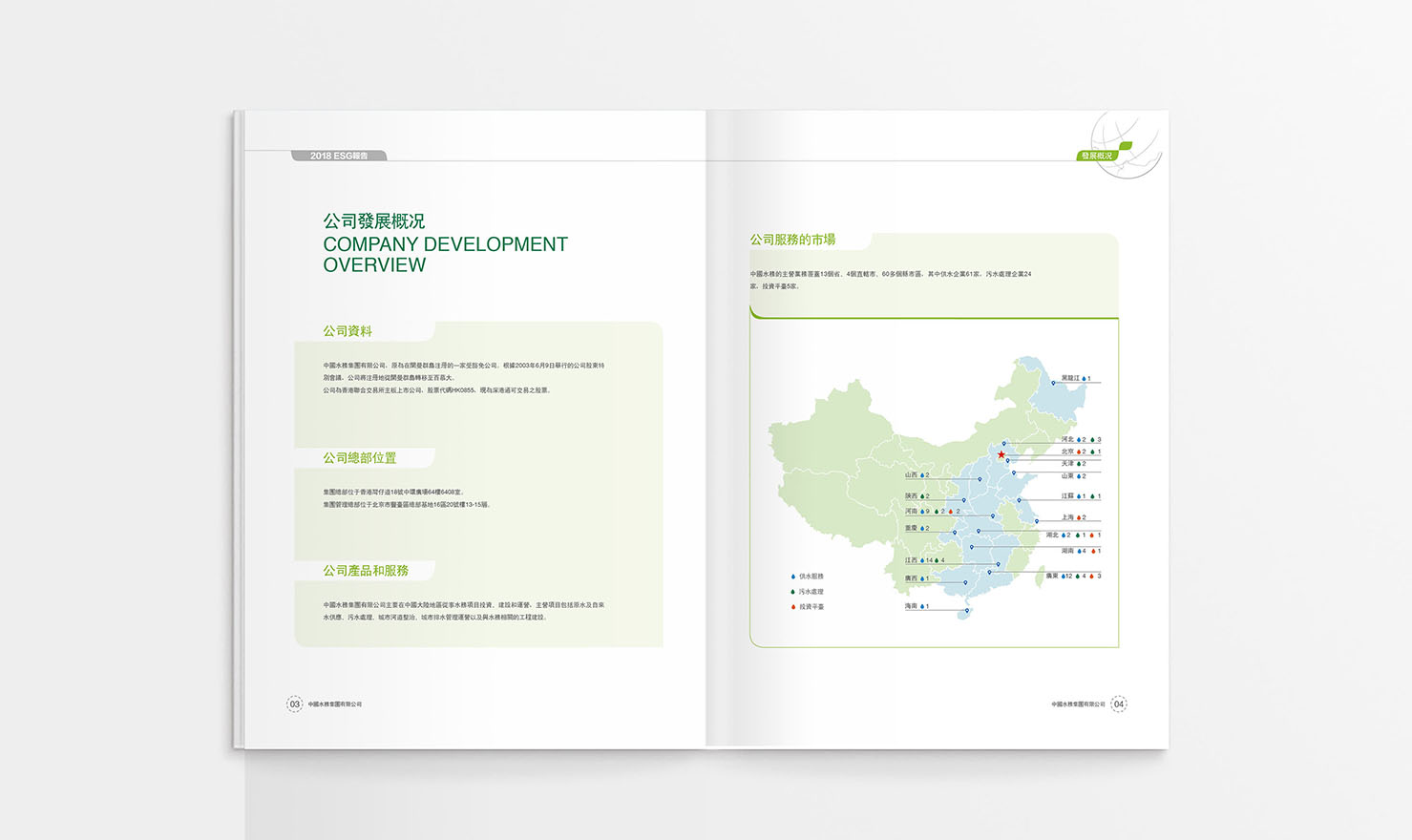Select the 公司資料 section heading

(x=348, y=331)
